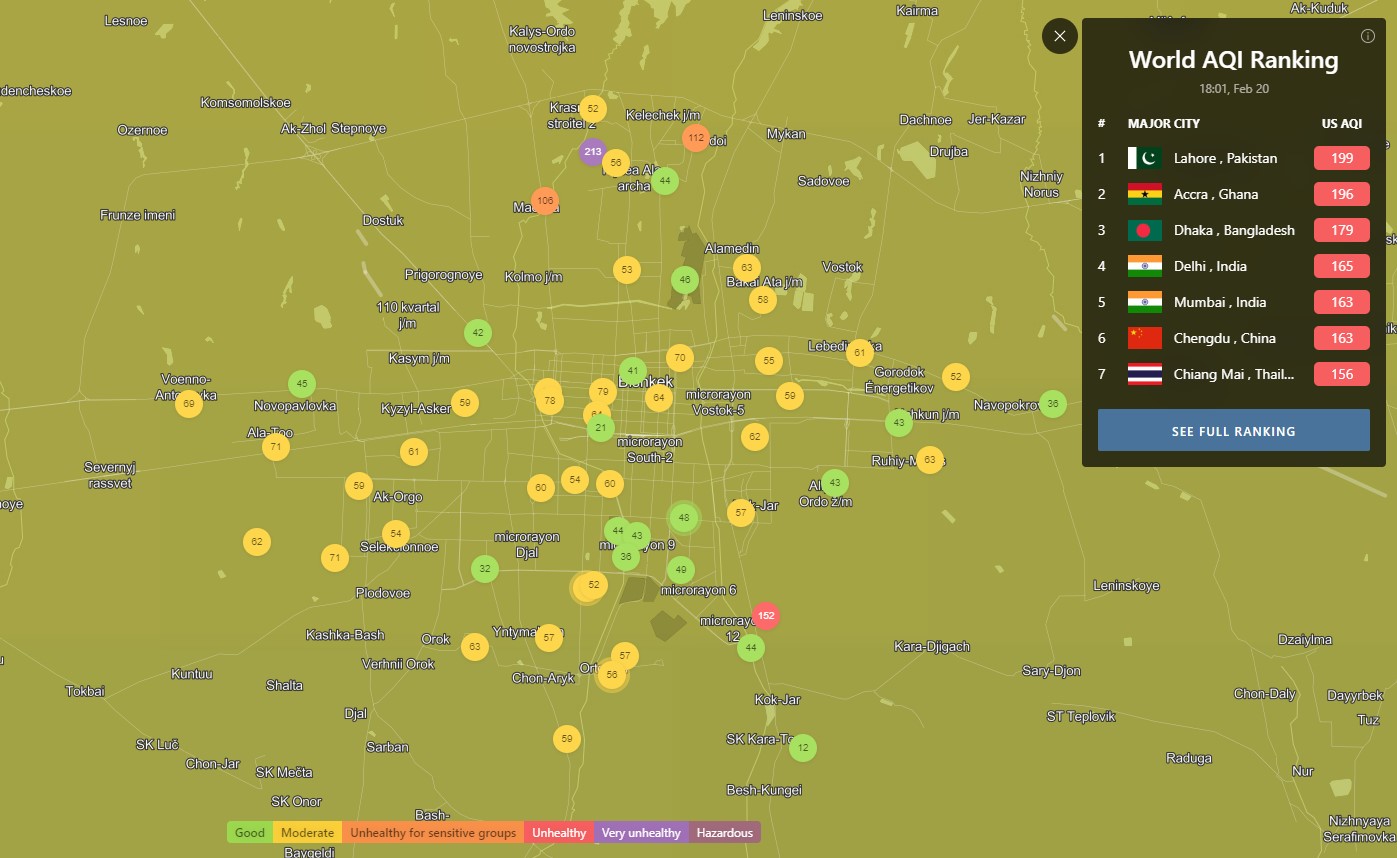Select the yellow 79 AQI station marker
This screenshot has width=1397, height=858.
point(601,391)
